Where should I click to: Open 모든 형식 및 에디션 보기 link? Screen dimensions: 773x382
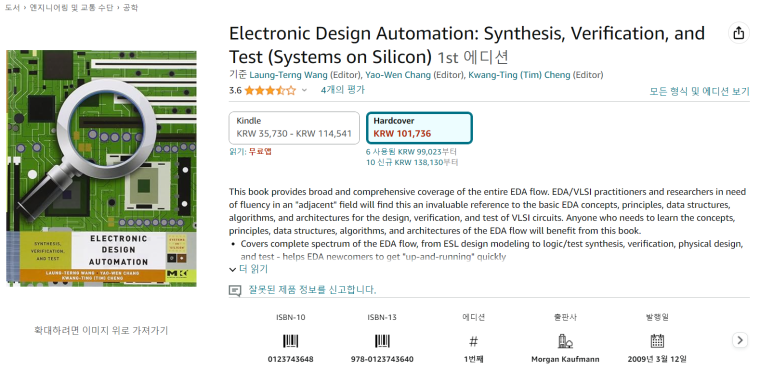(x=699, y=91)
